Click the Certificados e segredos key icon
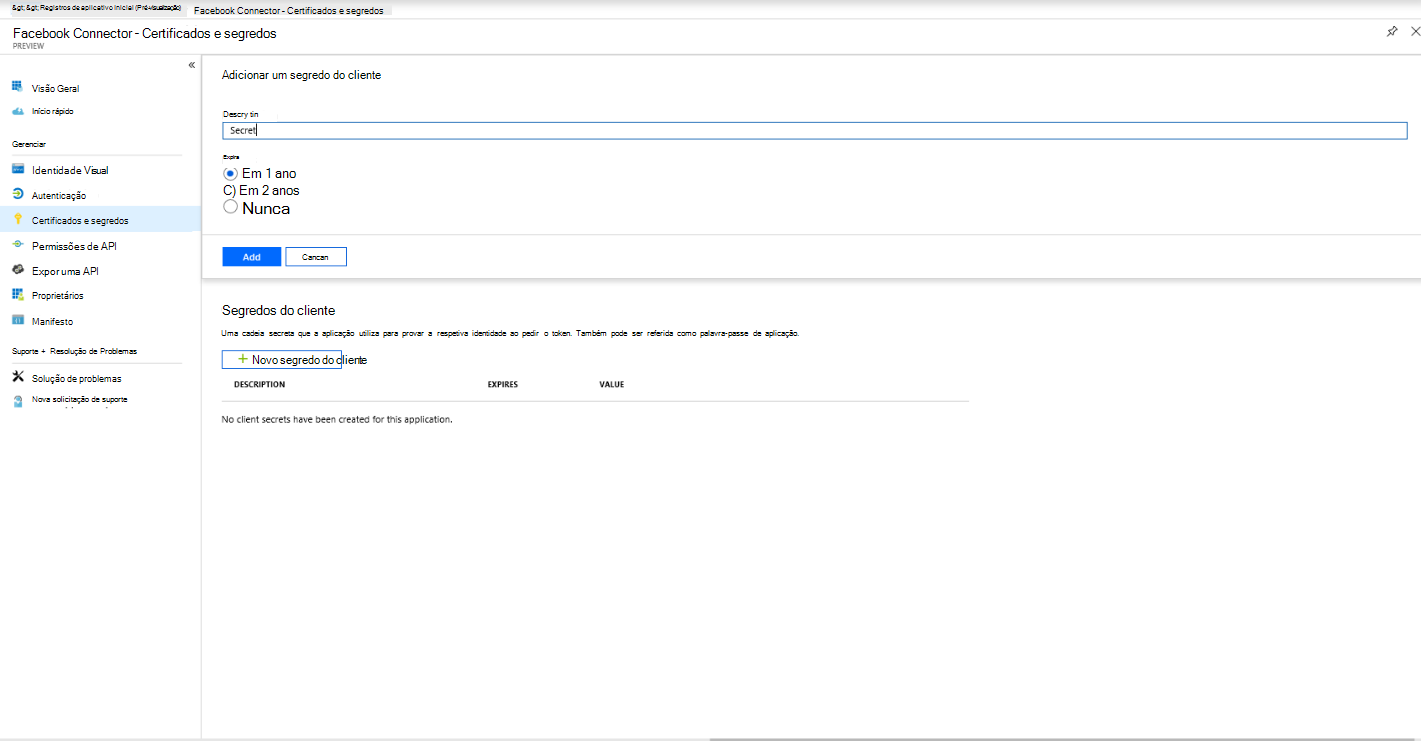Viewport: 1421px width, 741px height. (x=17, y=219)
